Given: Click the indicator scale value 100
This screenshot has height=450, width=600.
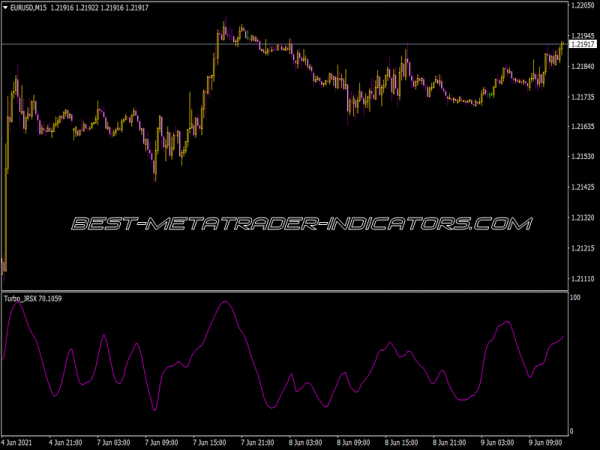Looking at the screenshot, I should click(x=575, y=298).
